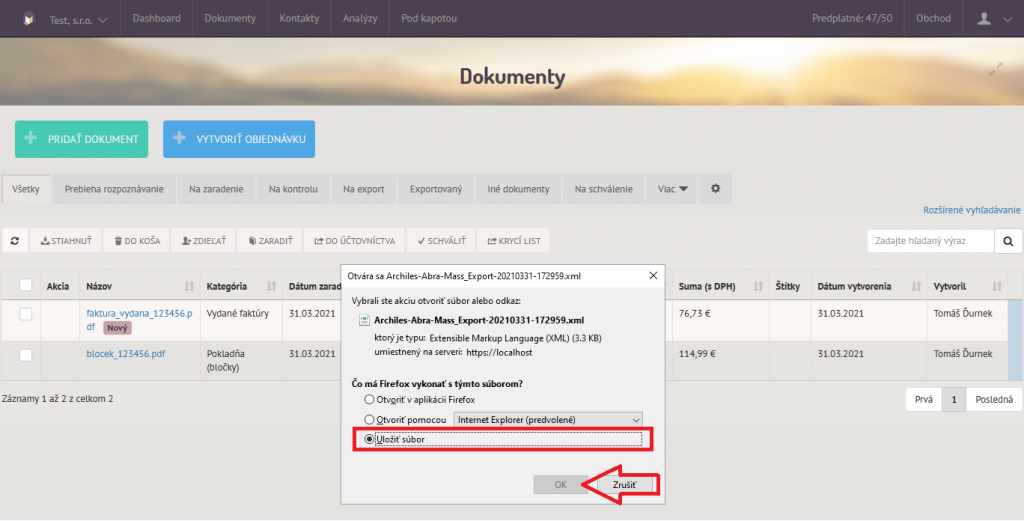Screen dimensions: 1024x521
Task: Close the Firefox download dialog with X
Action: point(653,276)
